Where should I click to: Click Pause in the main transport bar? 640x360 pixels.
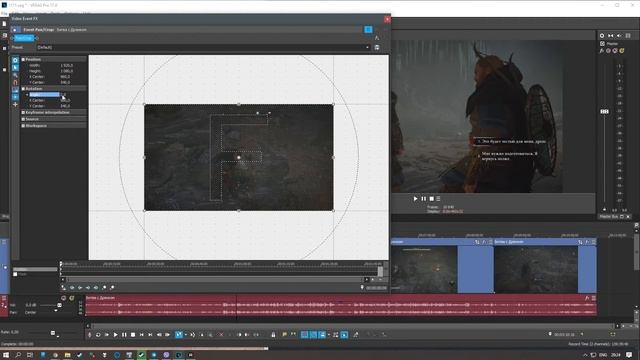click(124, 335)
